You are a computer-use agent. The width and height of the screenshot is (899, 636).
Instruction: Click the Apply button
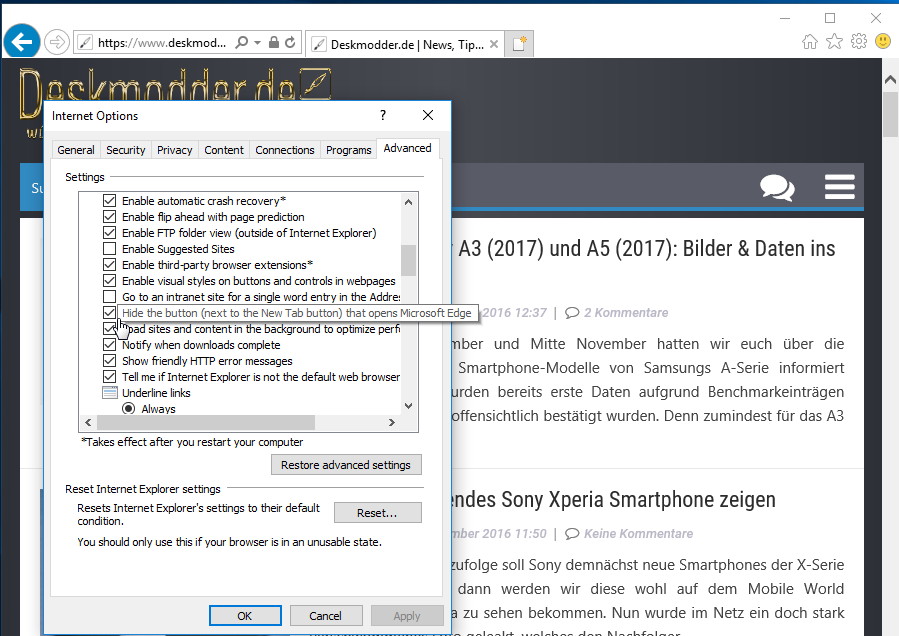(x=407, y=615)
